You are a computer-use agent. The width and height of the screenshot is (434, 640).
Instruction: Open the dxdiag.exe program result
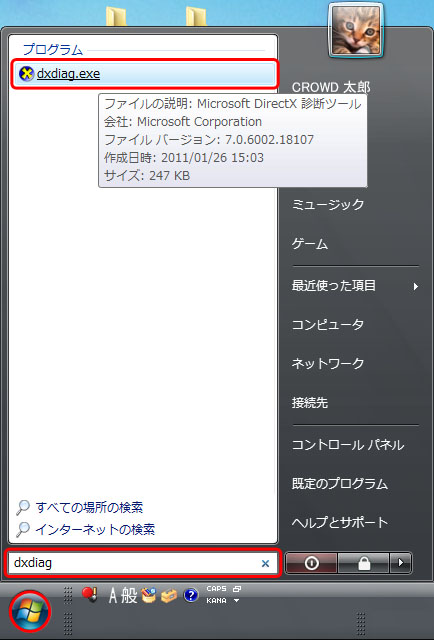145,74
